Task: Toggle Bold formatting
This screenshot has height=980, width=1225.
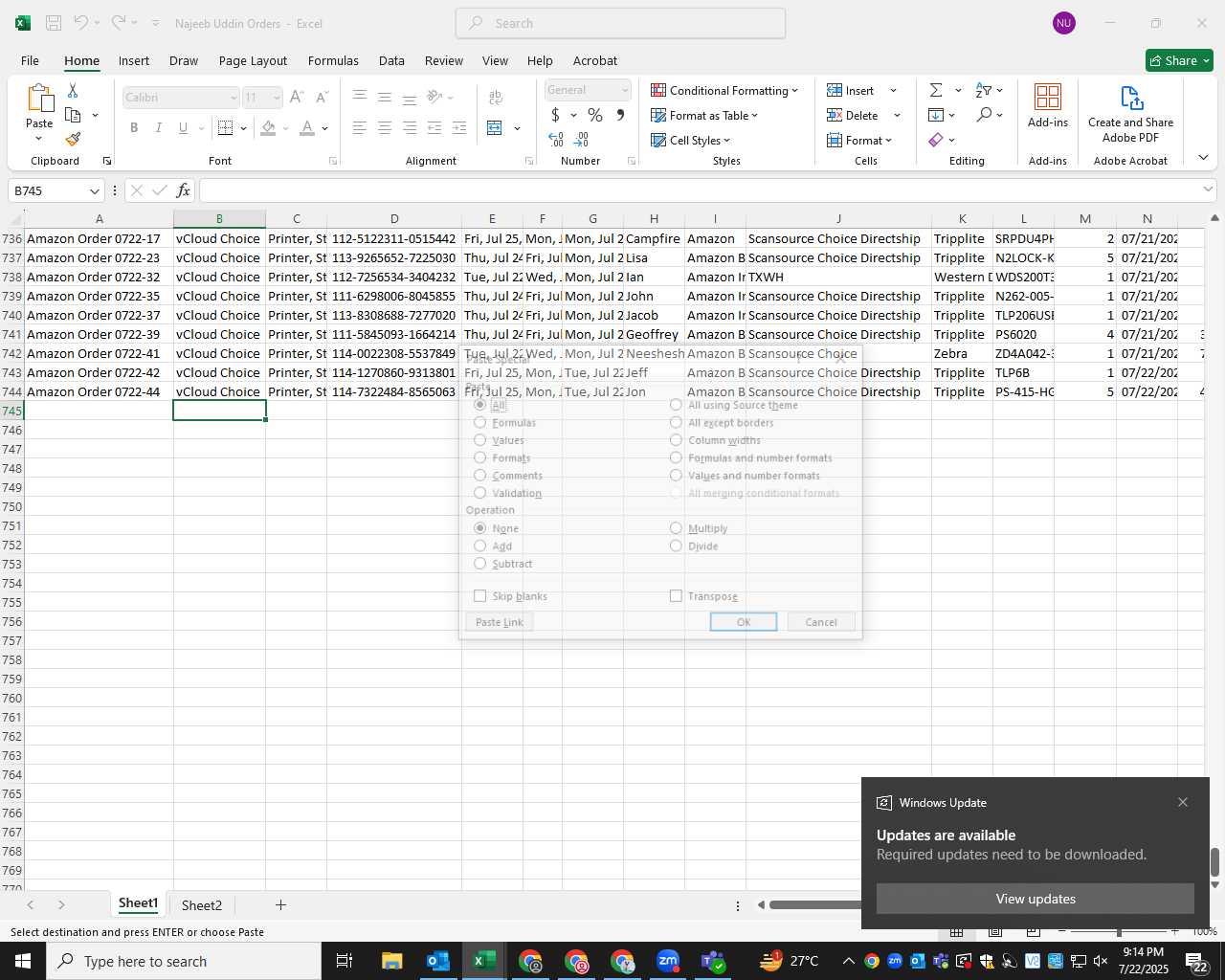Action: pos(134,127)
